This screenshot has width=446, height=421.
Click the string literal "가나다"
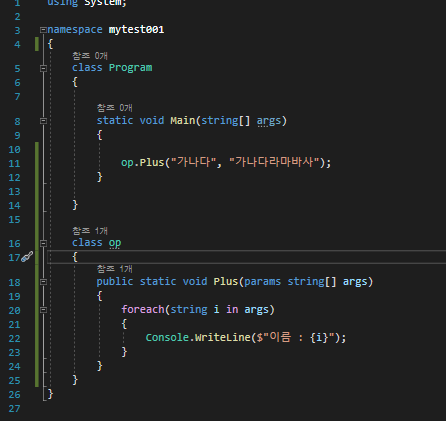[194, 162]
